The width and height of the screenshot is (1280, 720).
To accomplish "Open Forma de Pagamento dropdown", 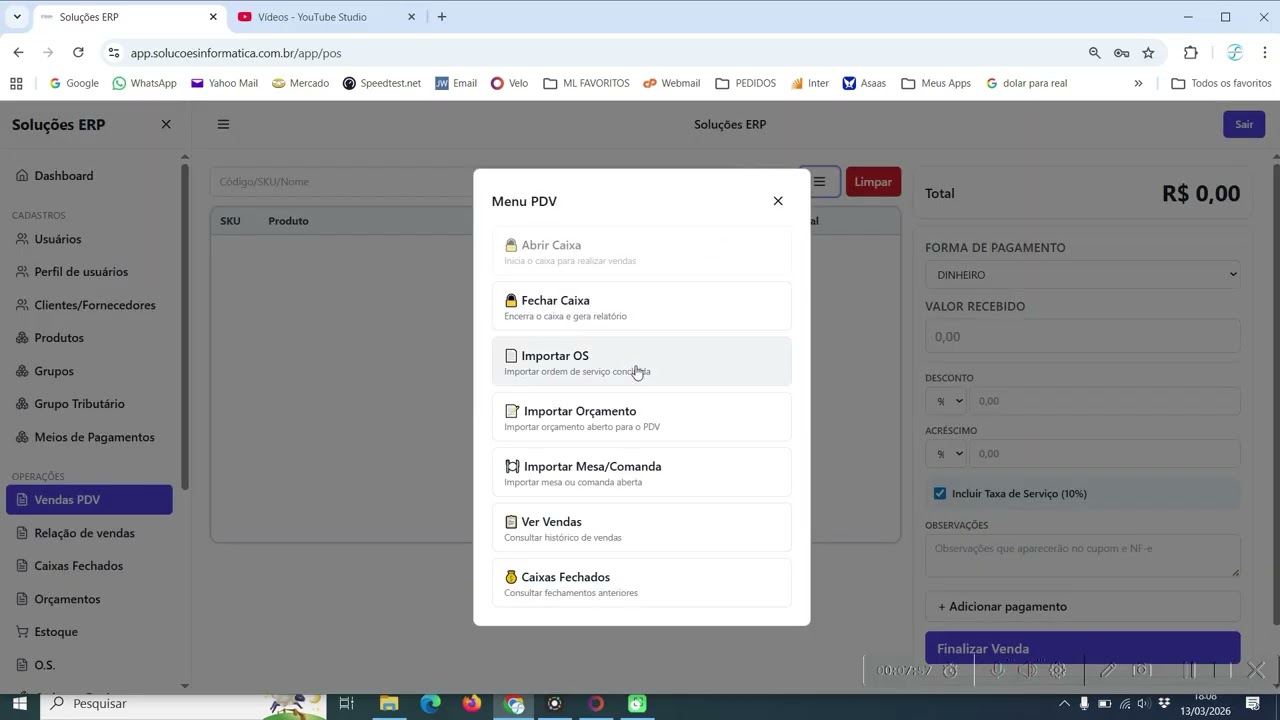I will 1082,274.
